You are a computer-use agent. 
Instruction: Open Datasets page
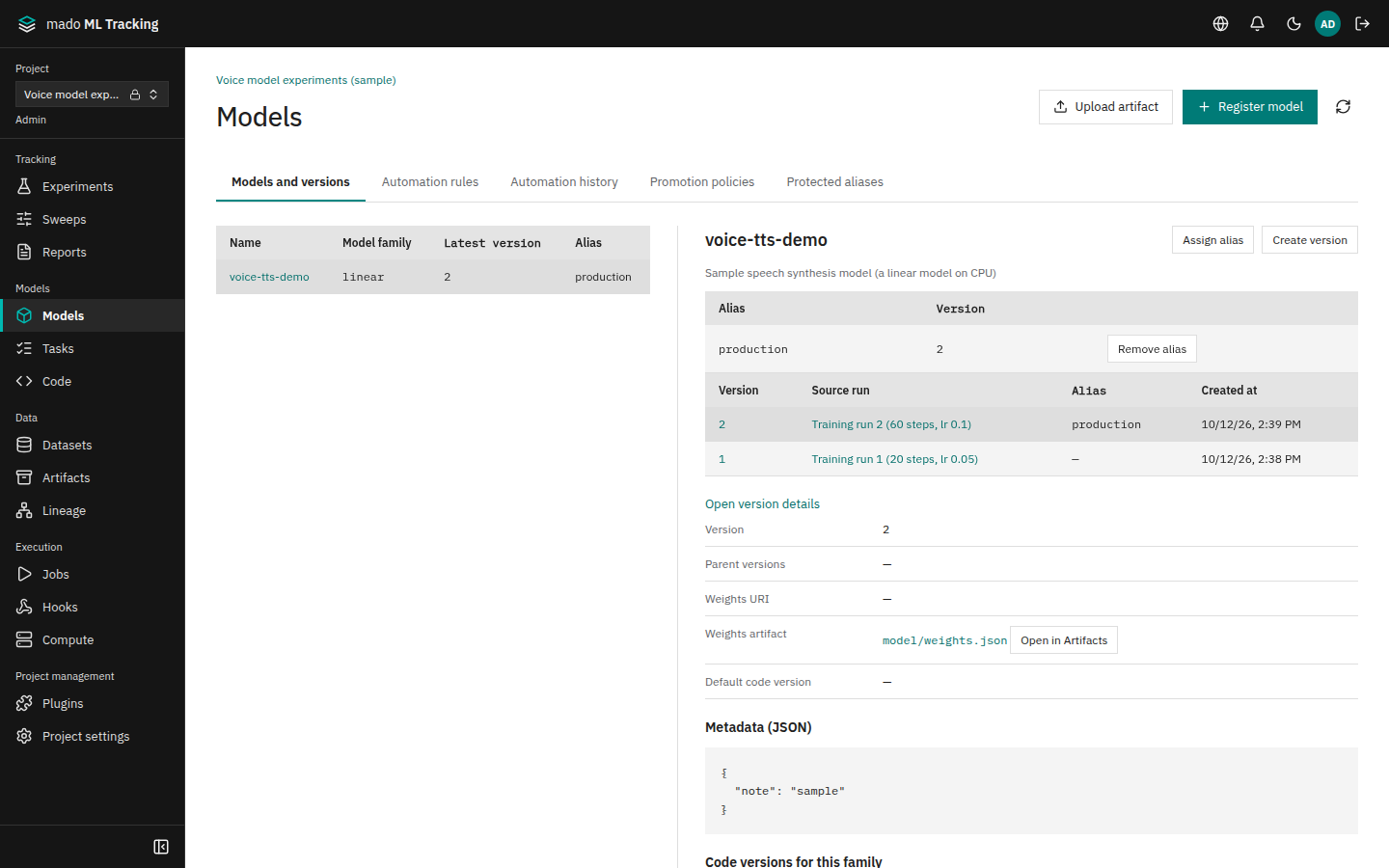click(x=93, y=446)
